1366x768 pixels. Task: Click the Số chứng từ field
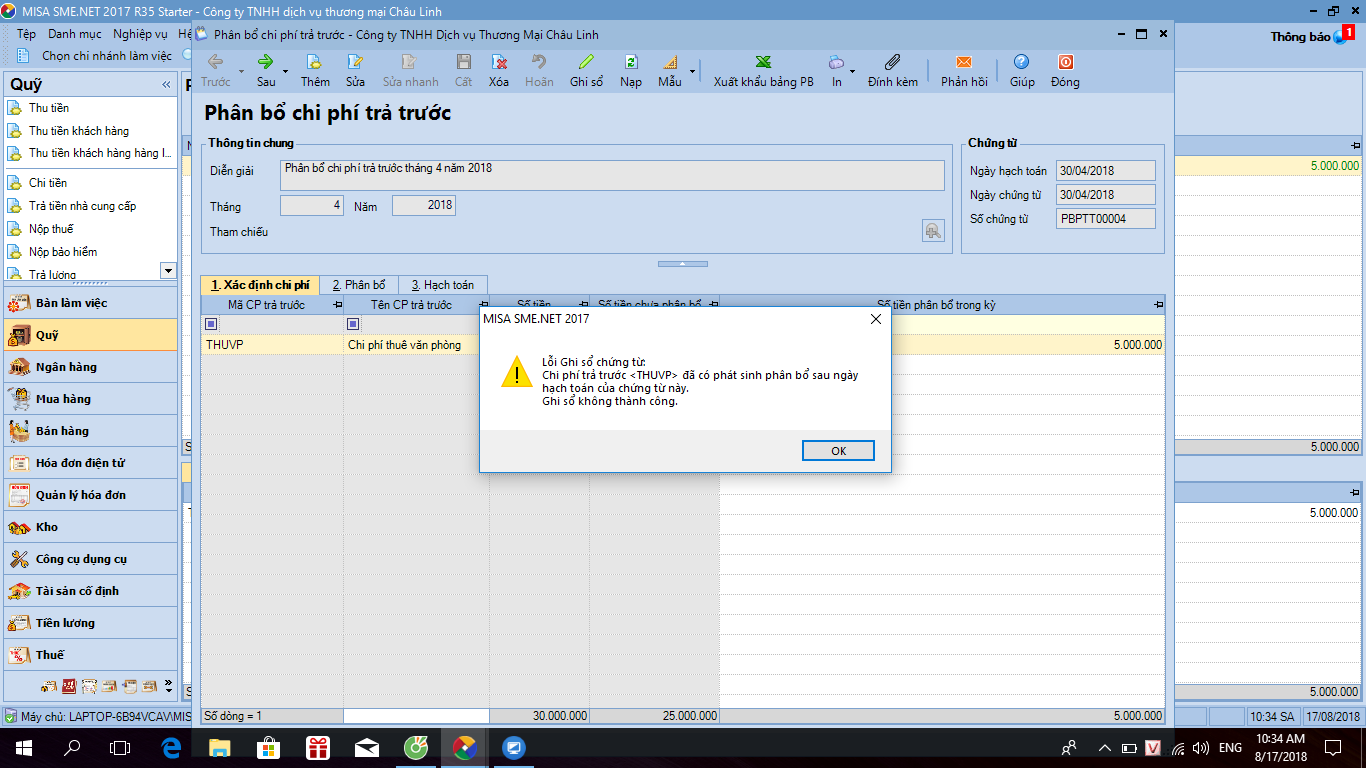(1106, 219)
